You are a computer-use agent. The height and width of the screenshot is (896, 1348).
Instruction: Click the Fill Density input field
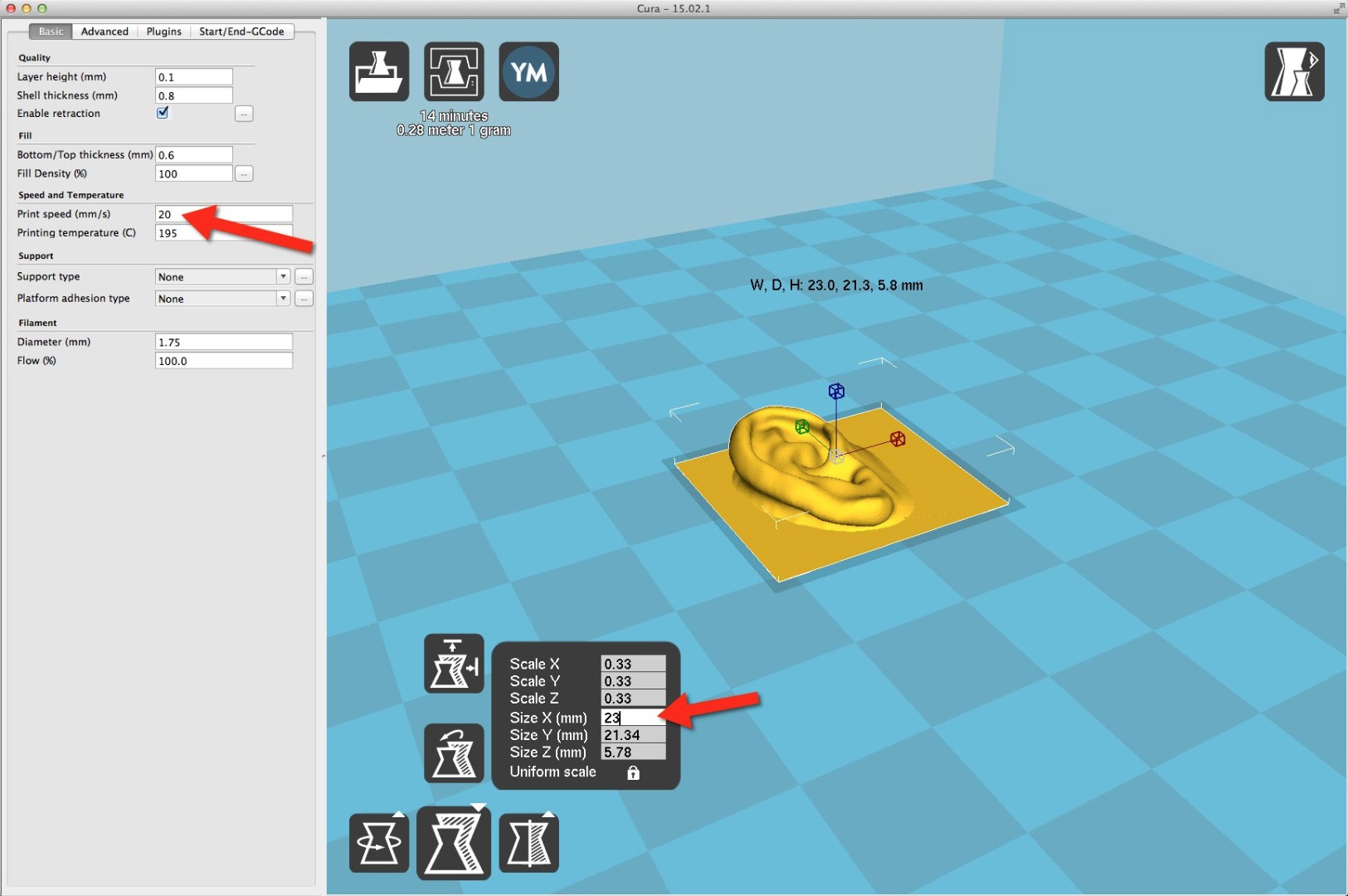pos(194,173)
